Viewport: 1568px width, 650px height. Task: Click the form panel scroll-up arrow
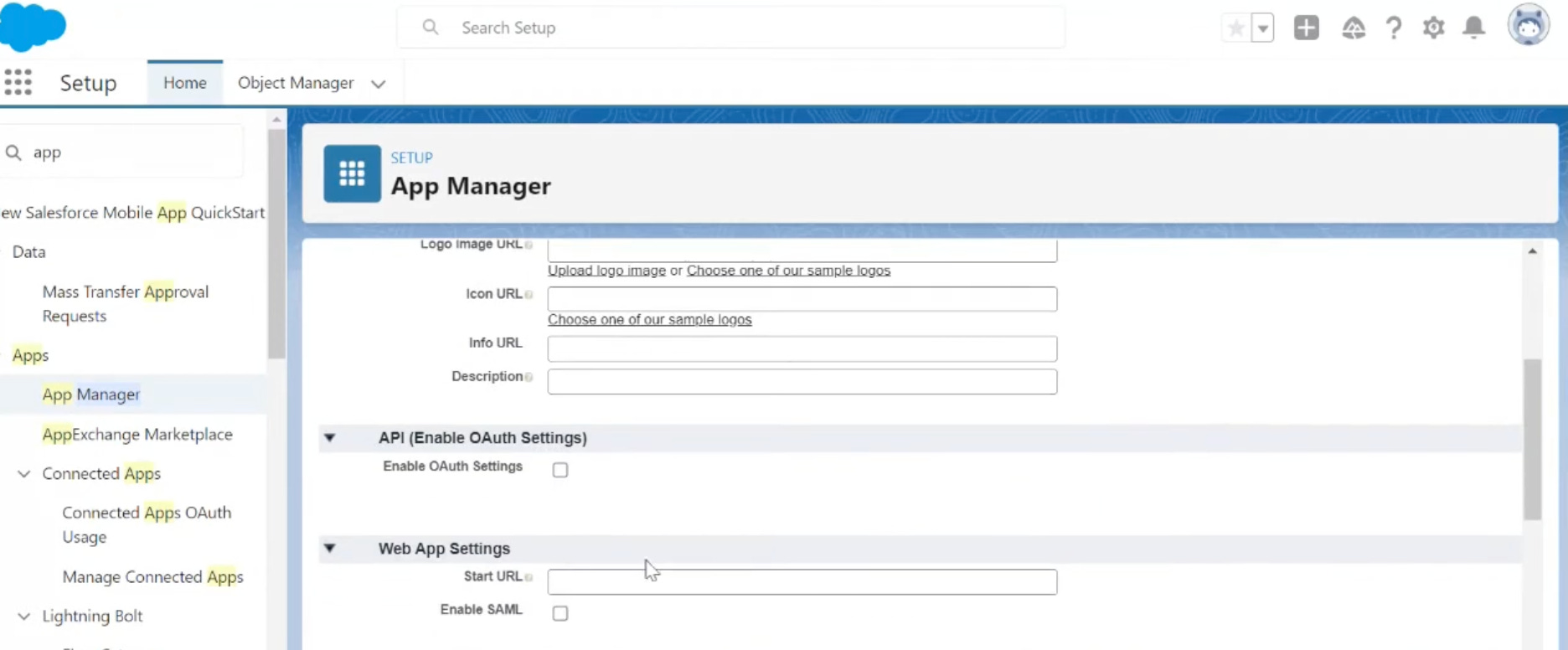pos(1532,251)
